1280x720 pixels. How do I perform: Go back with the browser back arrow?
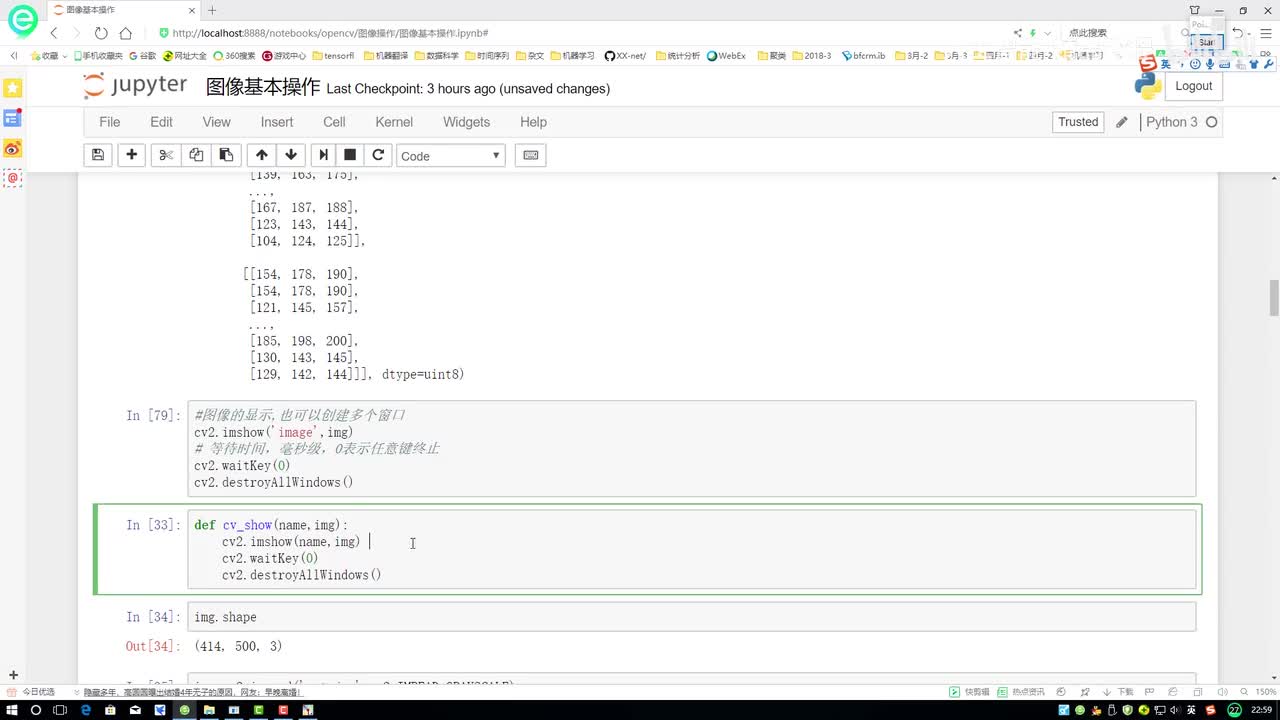point(54,33)
